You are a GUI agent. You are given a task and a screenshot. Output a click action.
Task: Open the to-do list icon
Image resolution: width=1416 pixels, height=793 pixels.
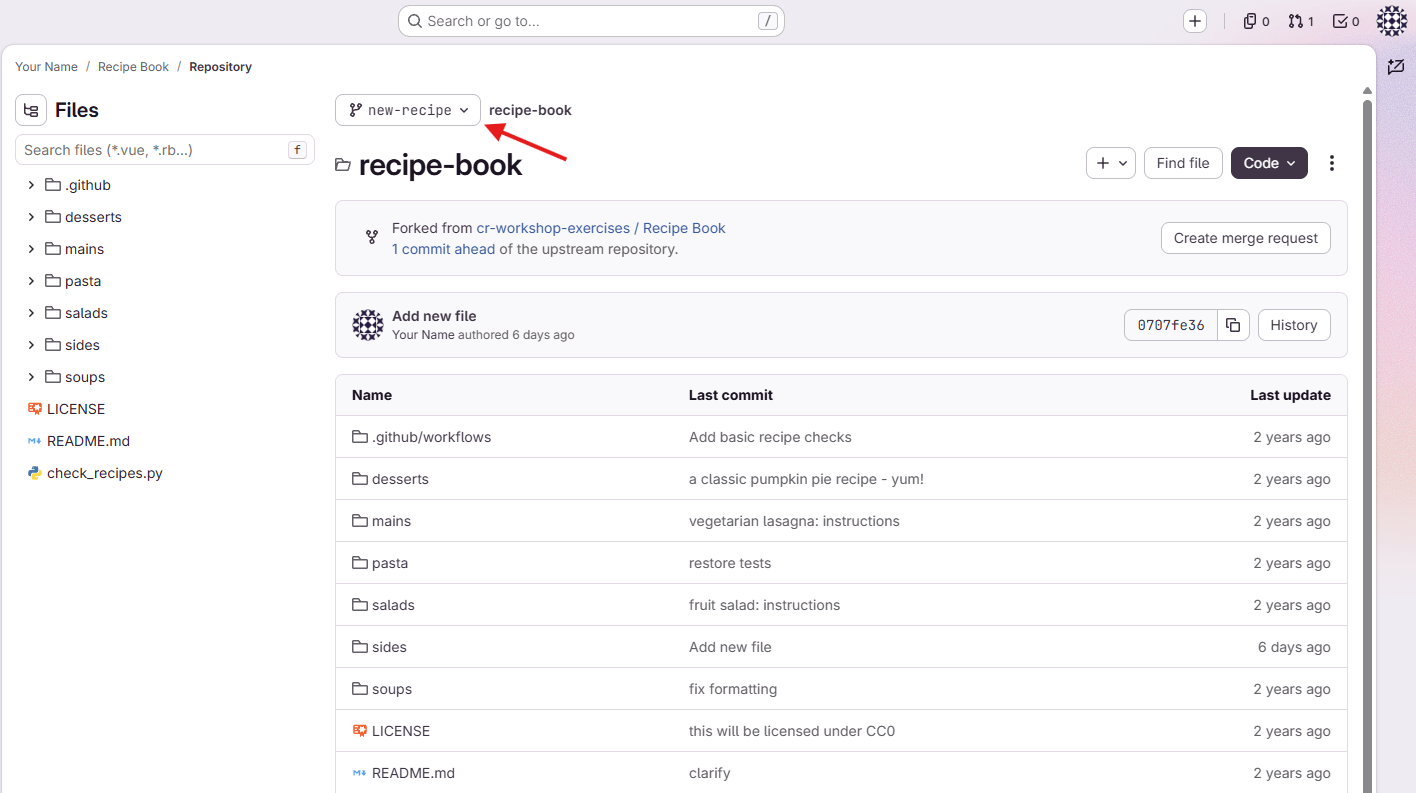(x=1346, y=21)
